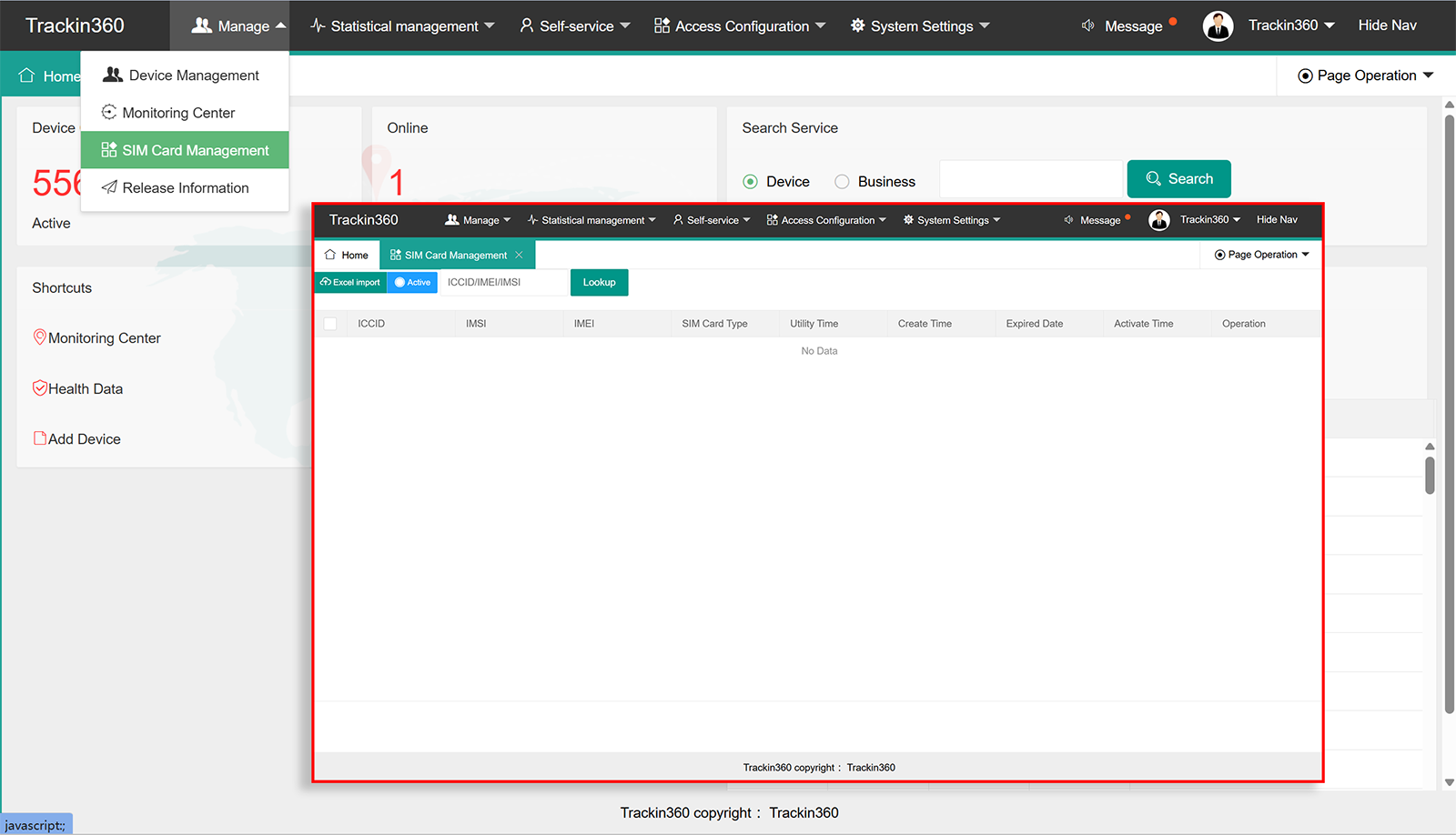
Task: Open the Self-service dropdown in main navbar
Action: 575,25
